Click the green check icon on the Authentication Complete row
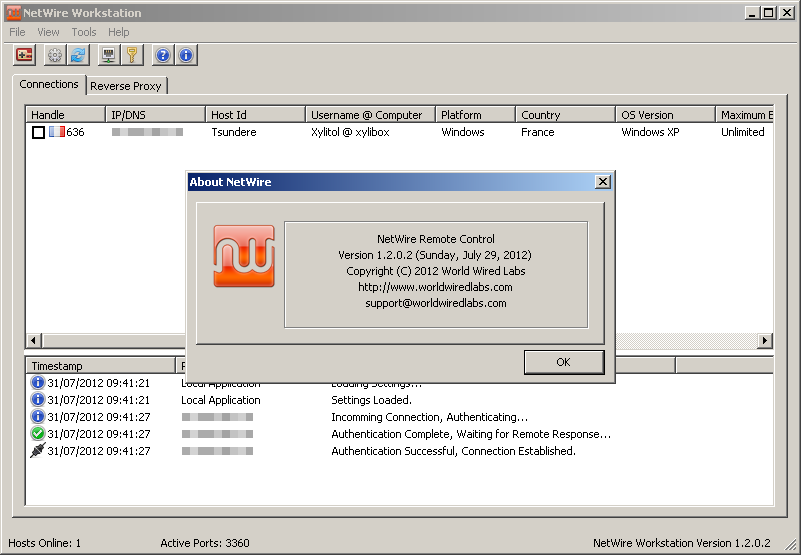Viewport: 801px width, 555px height. (x=37, y=433)
